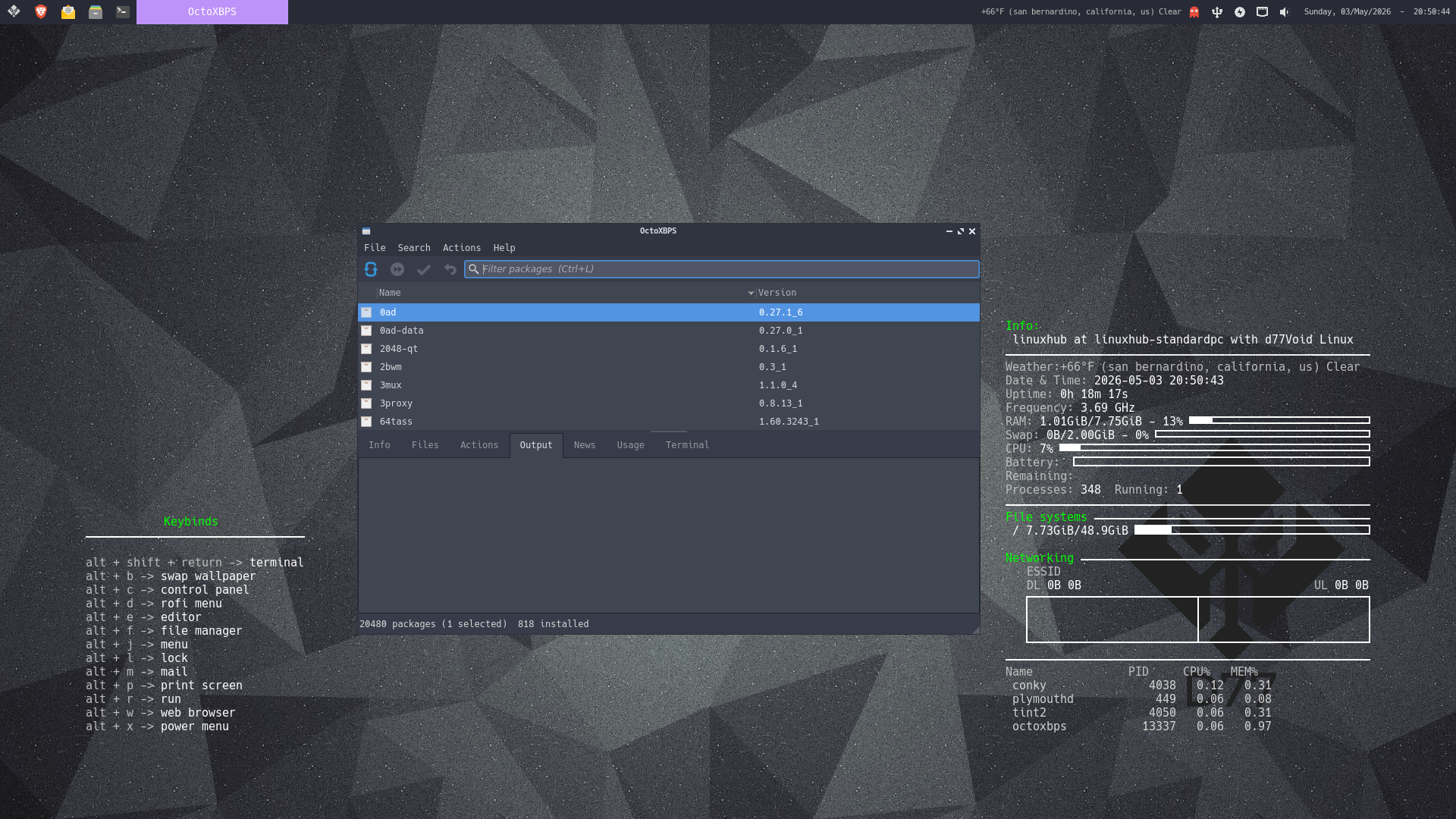Launch the terminal icon in the top panel

point(122,11)
